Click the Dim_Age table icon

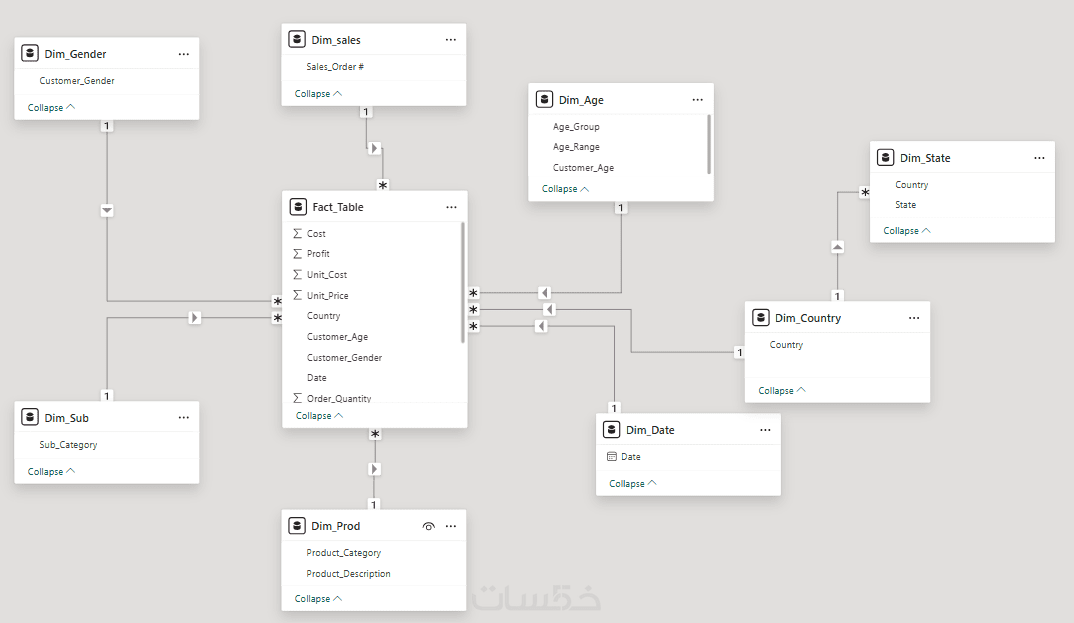pos(544,100)
